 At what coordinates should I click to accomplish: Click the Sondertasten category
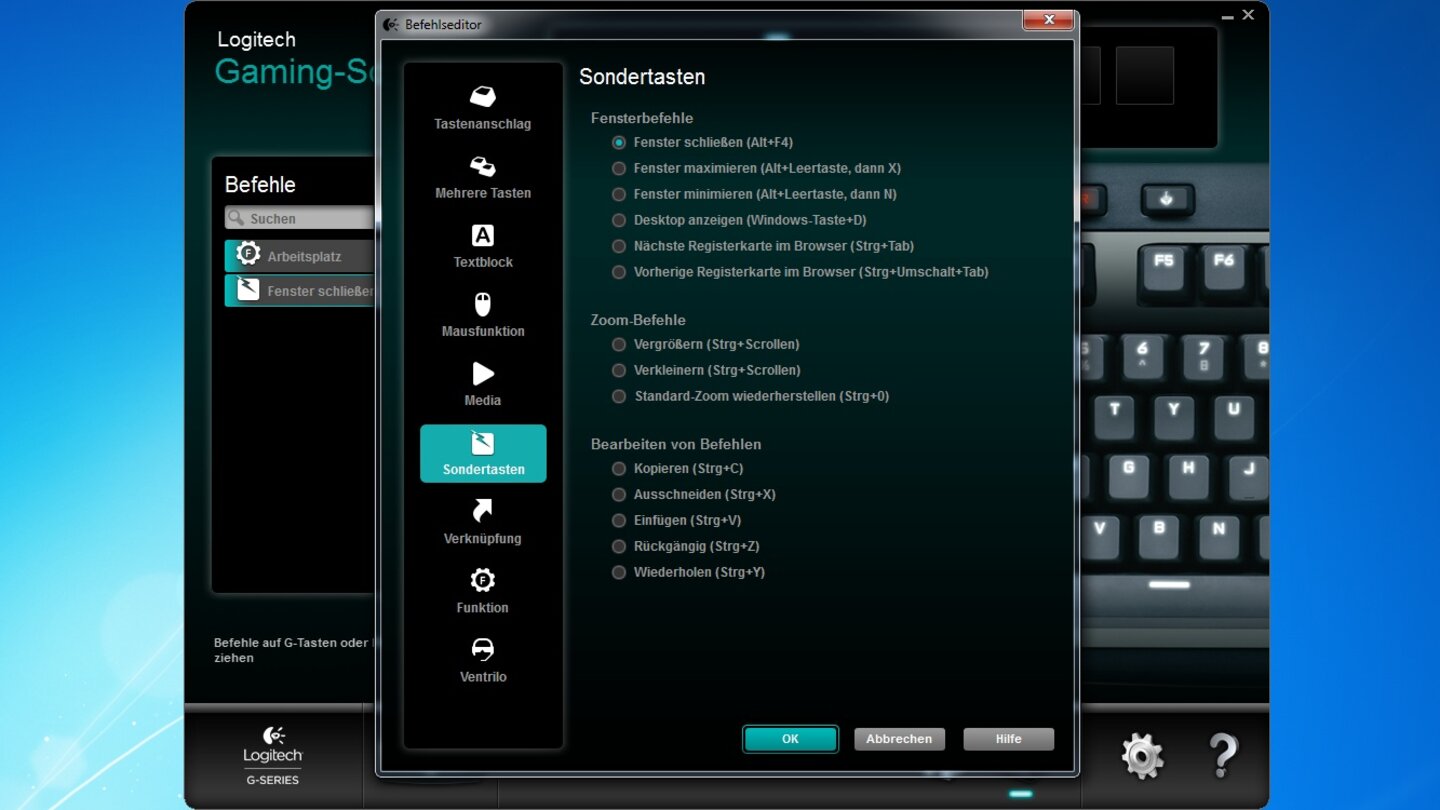(483, 454)
